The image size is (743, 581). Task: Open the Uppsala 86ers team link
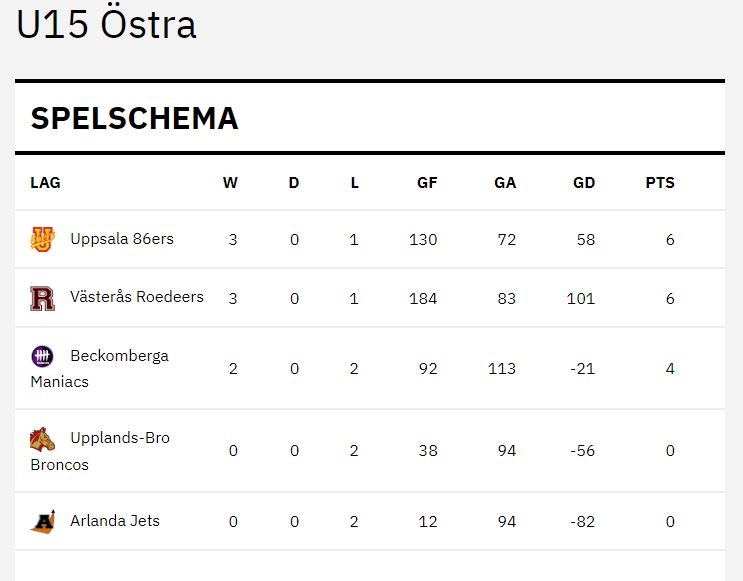(121, 239)
